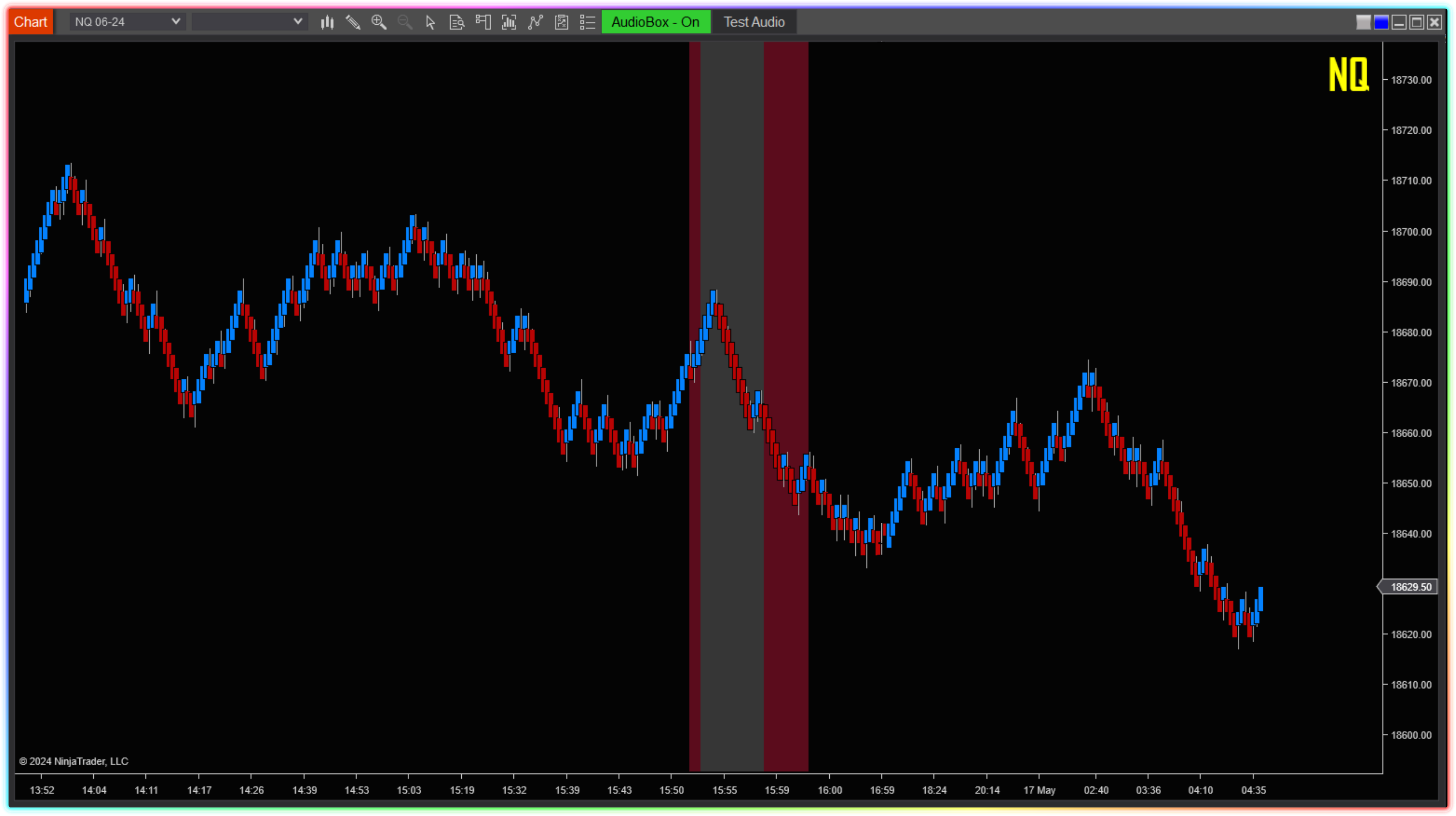Expand the empty interval dropdown
Screen dimensions: 1456x816
(249, 22)
